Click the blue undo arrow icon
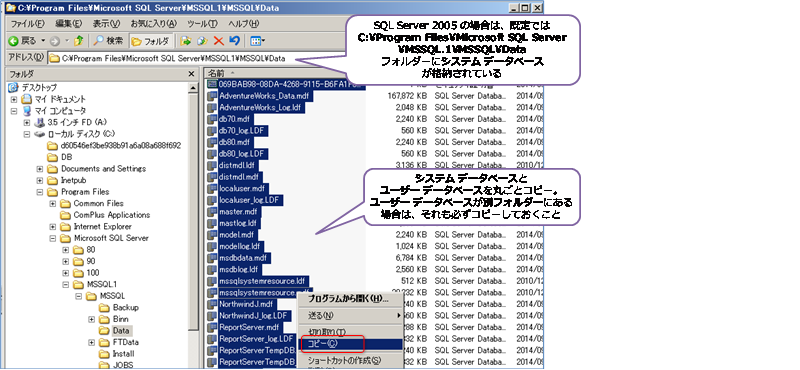This screenshot has width=800, height=370. tap(234, 41)
